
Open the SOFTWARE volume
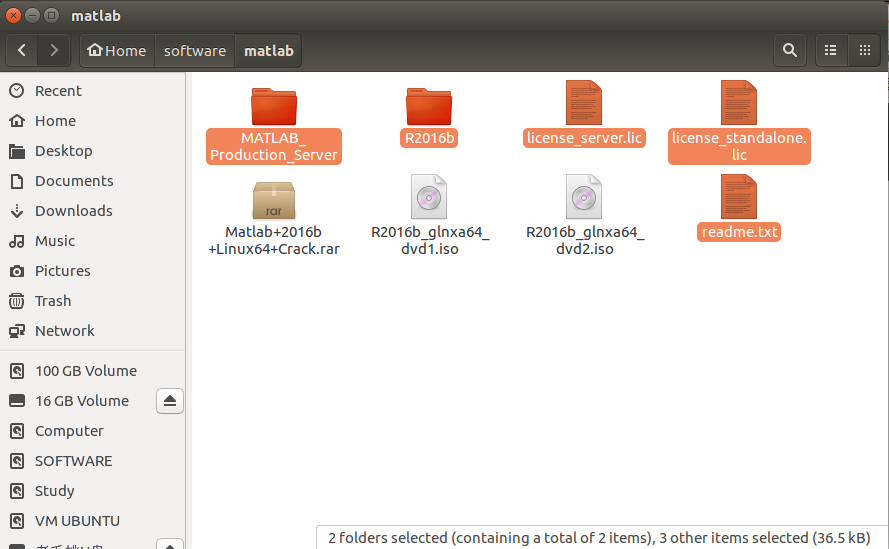pyautogui.click(x=93, y=461)
